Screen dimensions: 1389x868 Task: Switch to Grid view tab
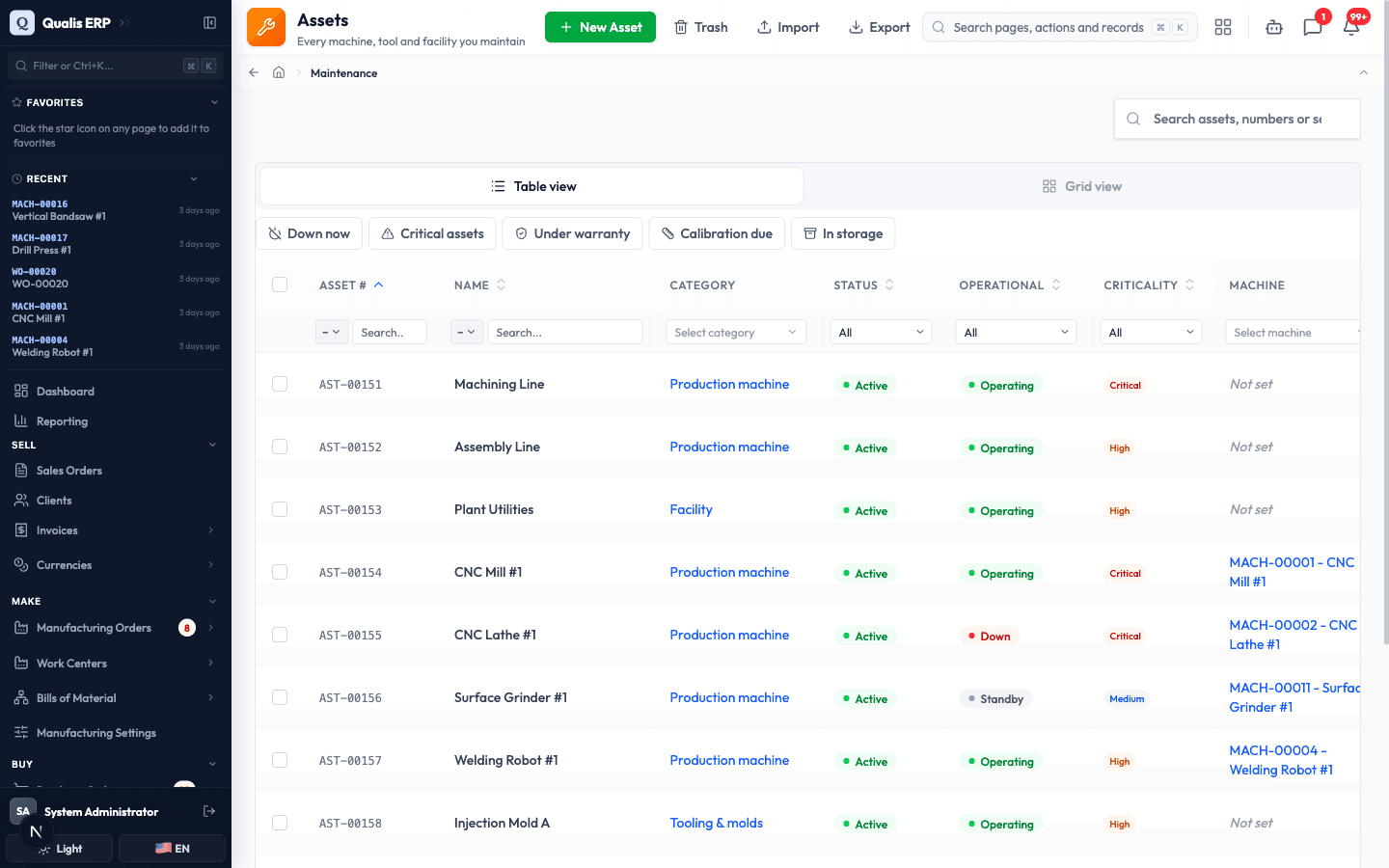tap(1082, 186)
